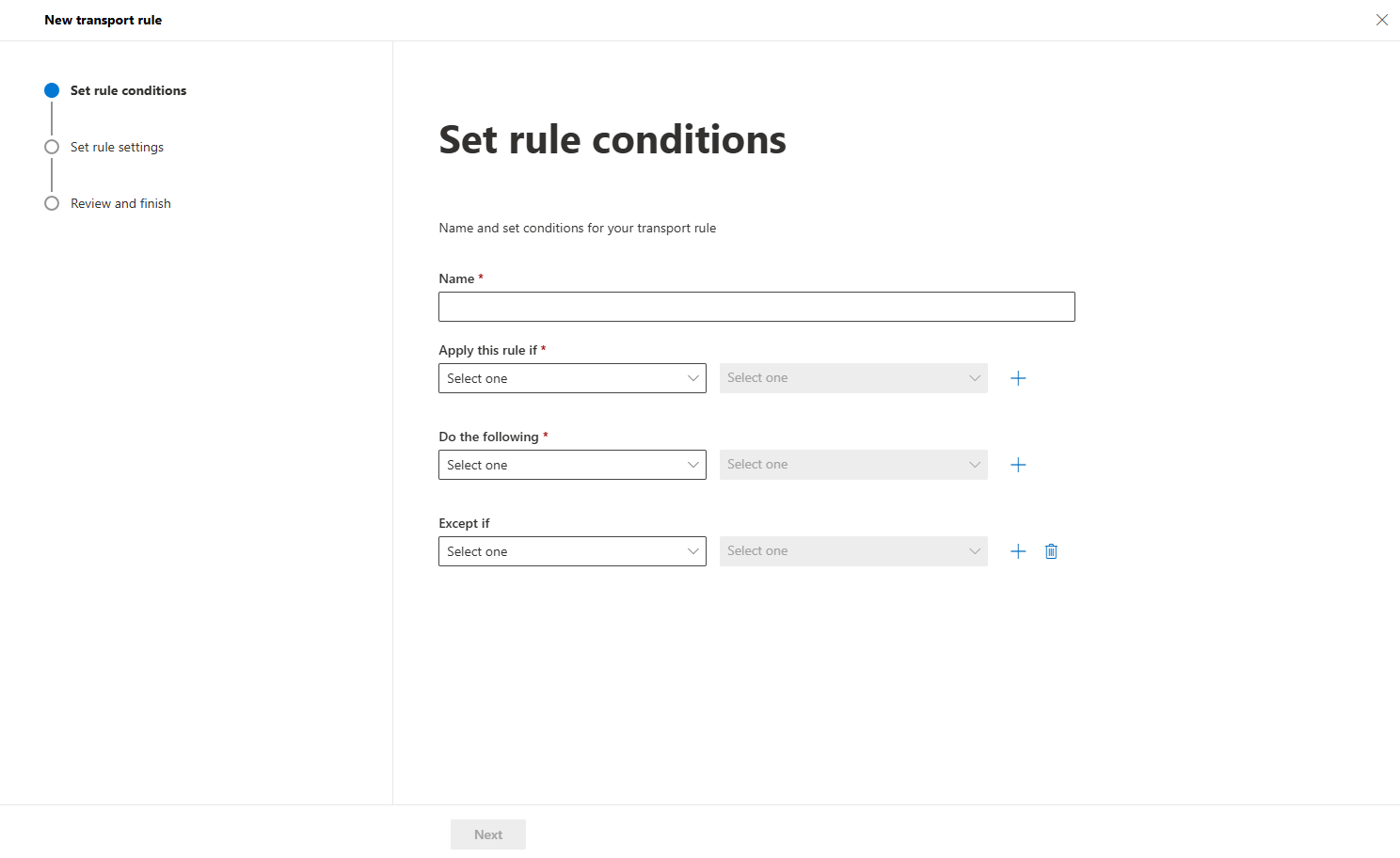The image size is (1400, 858).
Task: Click the Next button
Action: (x=487, y=834)
